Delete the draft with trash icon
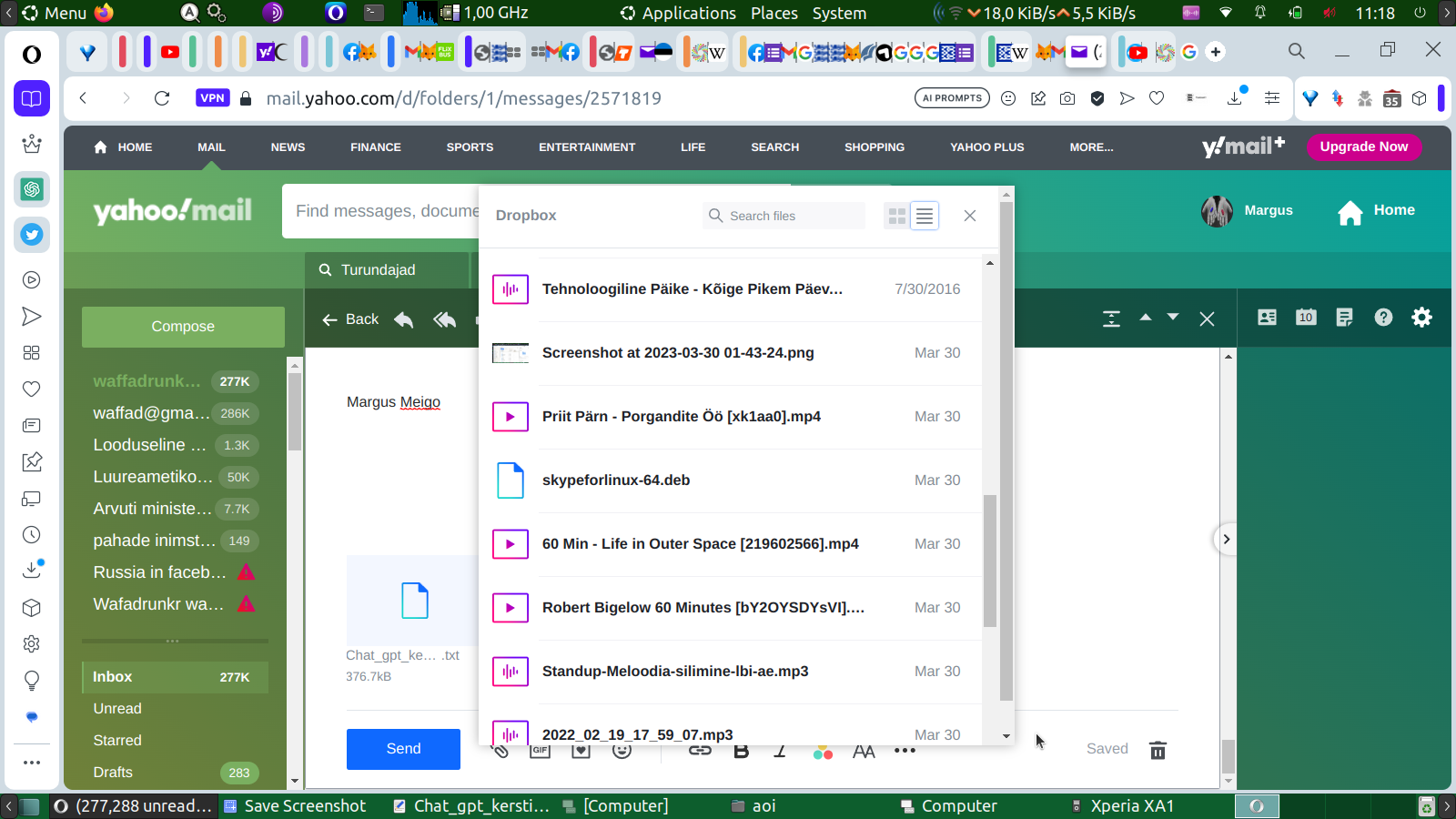Viewport: 1456px width, 819px height. pyautogui.click(x=1158, y=750)
